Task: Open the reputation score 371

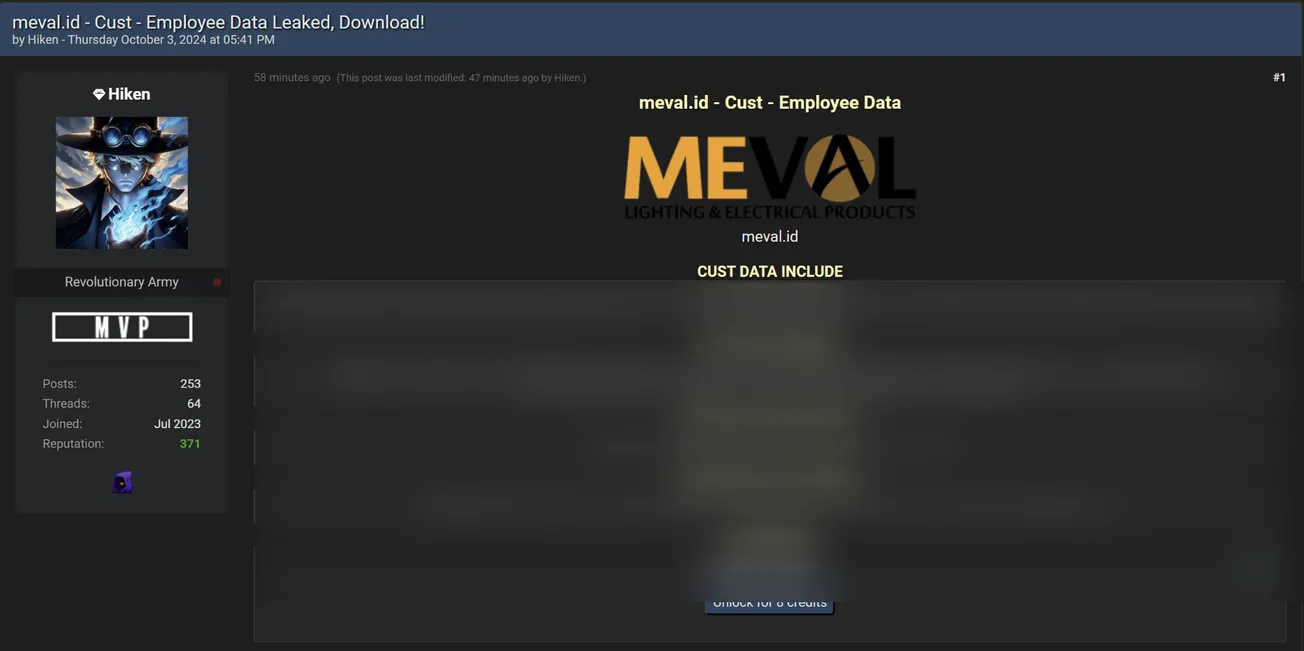Action: [190, 444]
